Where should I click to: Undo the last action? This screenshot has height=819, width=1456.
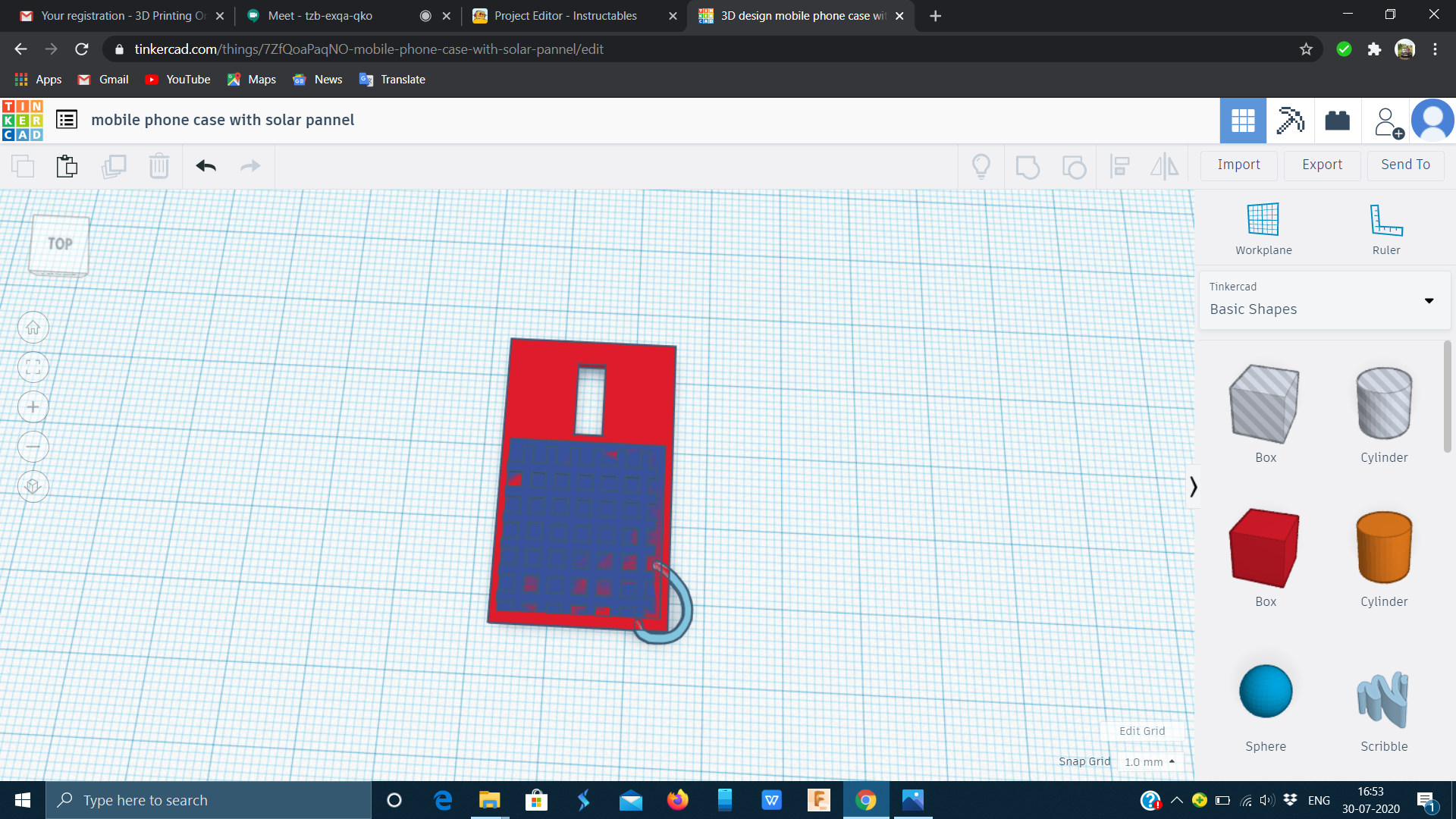tap(205, 166)
